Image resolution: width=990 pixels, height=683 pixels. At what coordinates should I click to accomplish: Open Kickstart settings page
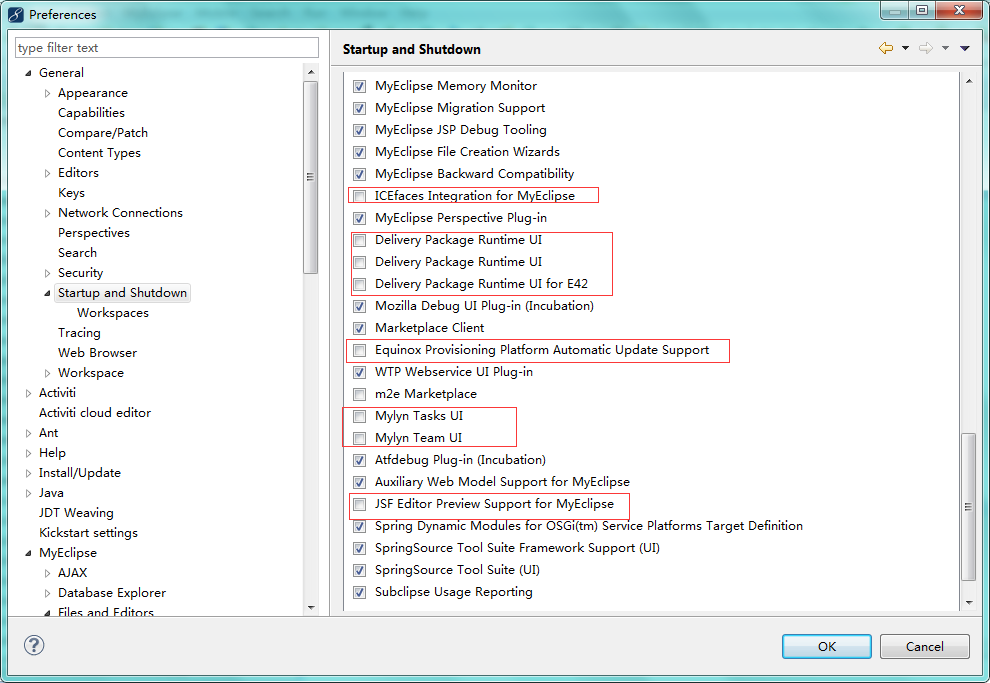pos(88,533)
